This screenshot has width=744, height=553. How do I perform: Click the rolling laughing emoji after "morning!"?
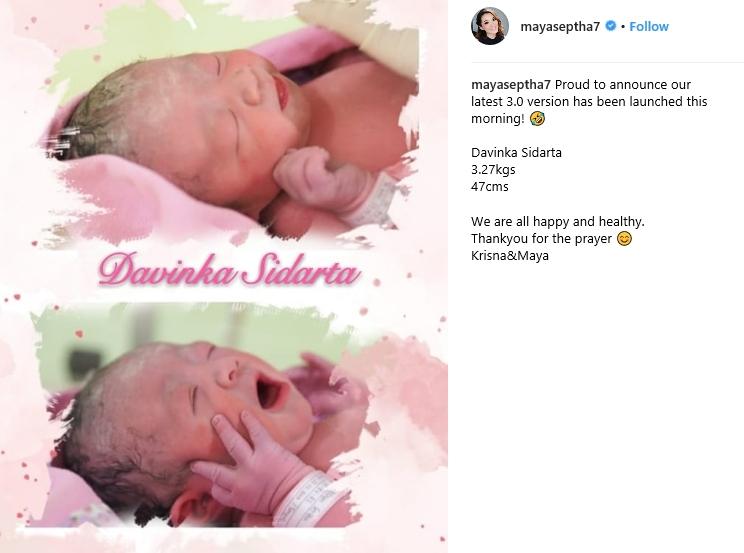(x=538, y=118)
